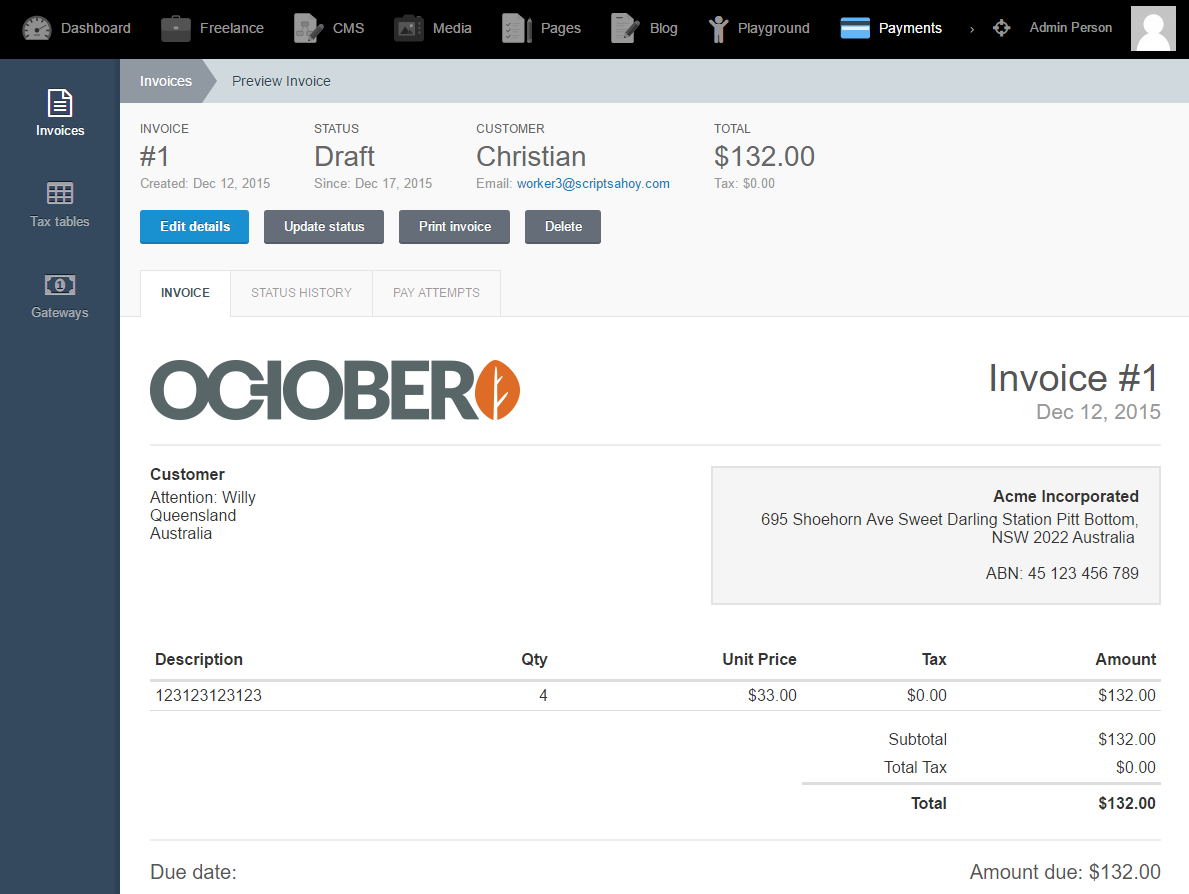
Task: Go to the Freelance menu label
Action: point(232,28)
